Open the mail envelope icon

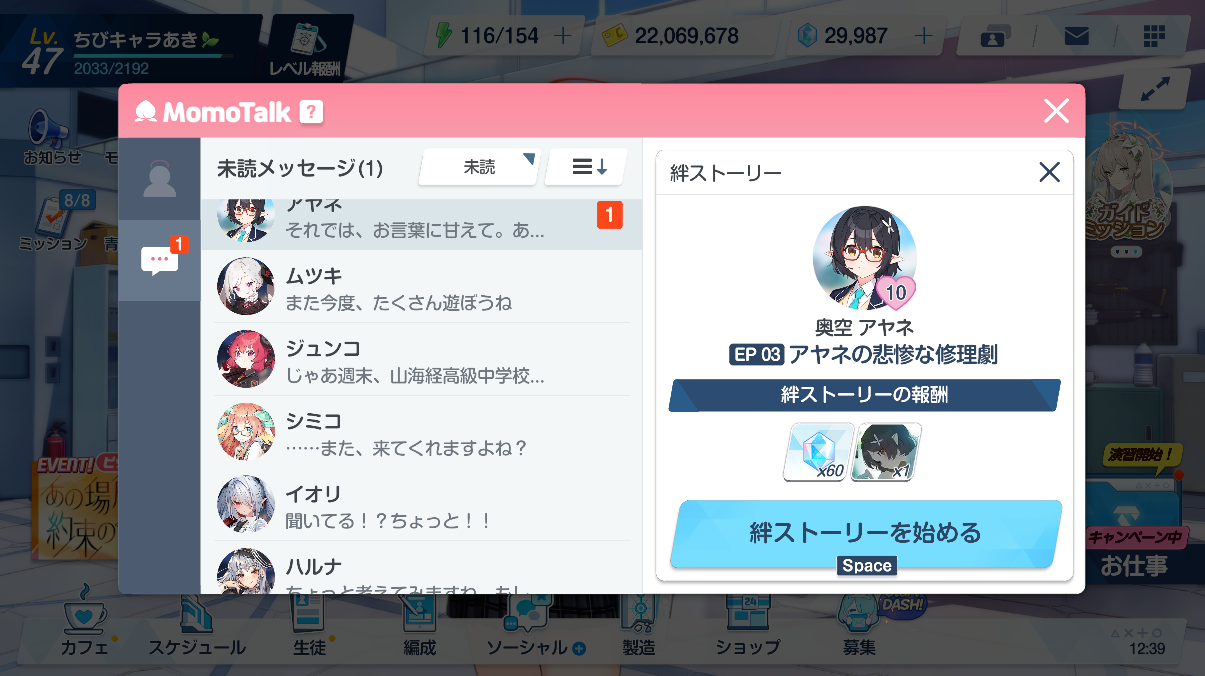1076,37
